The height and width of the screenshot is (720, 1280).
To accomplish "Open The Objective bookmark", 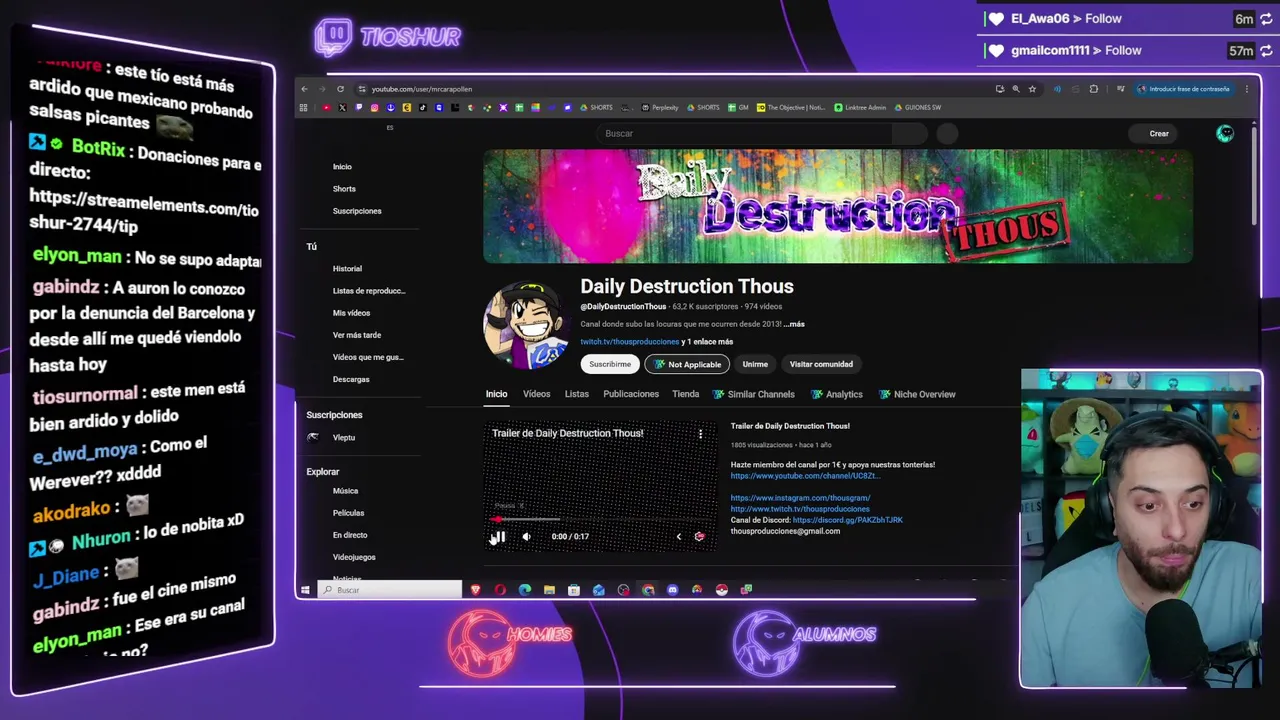I will click(792, 108).
